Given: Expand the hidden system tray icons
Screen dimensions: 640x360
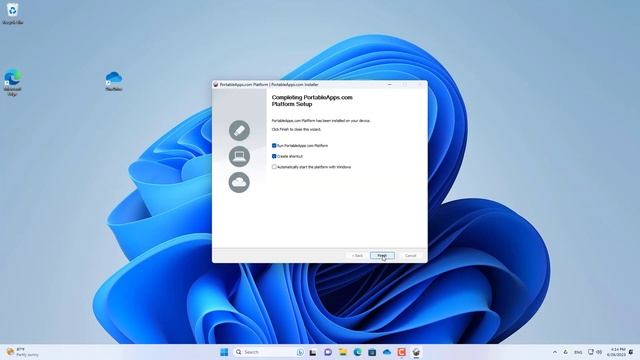Looking at the screenshot, I should tap(555, 352).
